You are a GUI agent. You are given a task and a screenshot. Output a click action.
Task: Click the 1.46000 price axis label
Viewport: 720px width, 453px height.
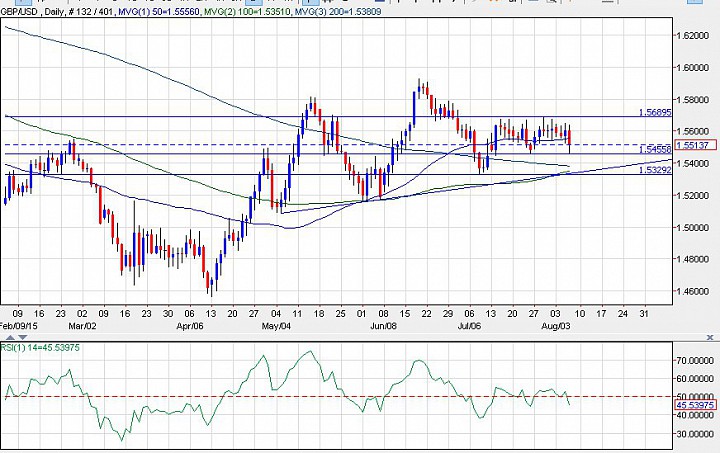tap(693, 291)
